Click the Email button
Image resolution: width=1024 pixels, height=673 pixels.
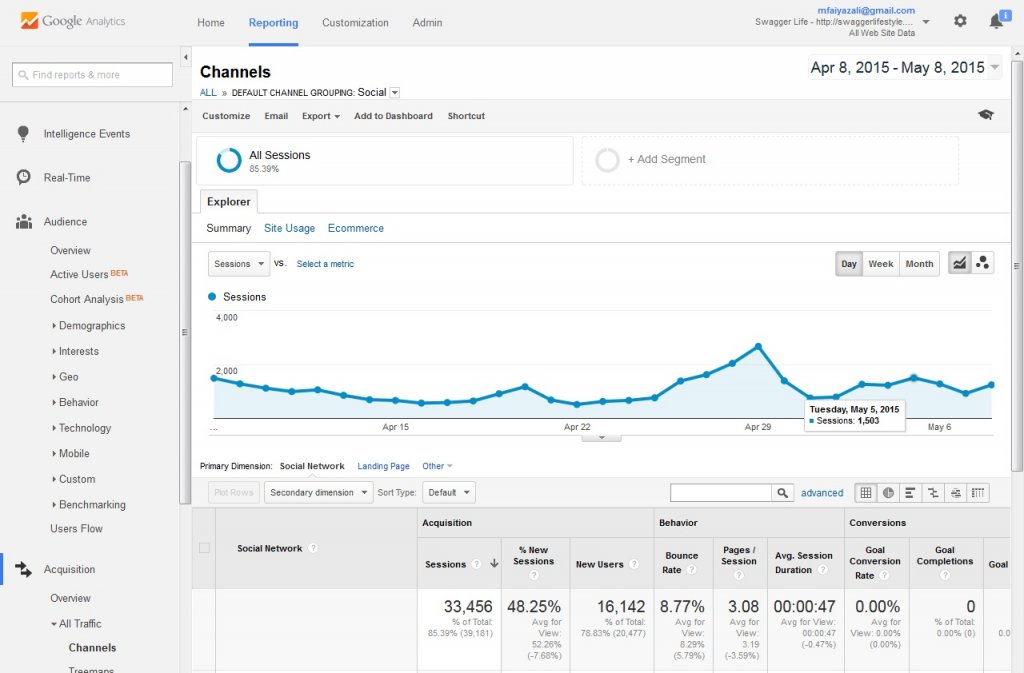[x=276, y=116]
